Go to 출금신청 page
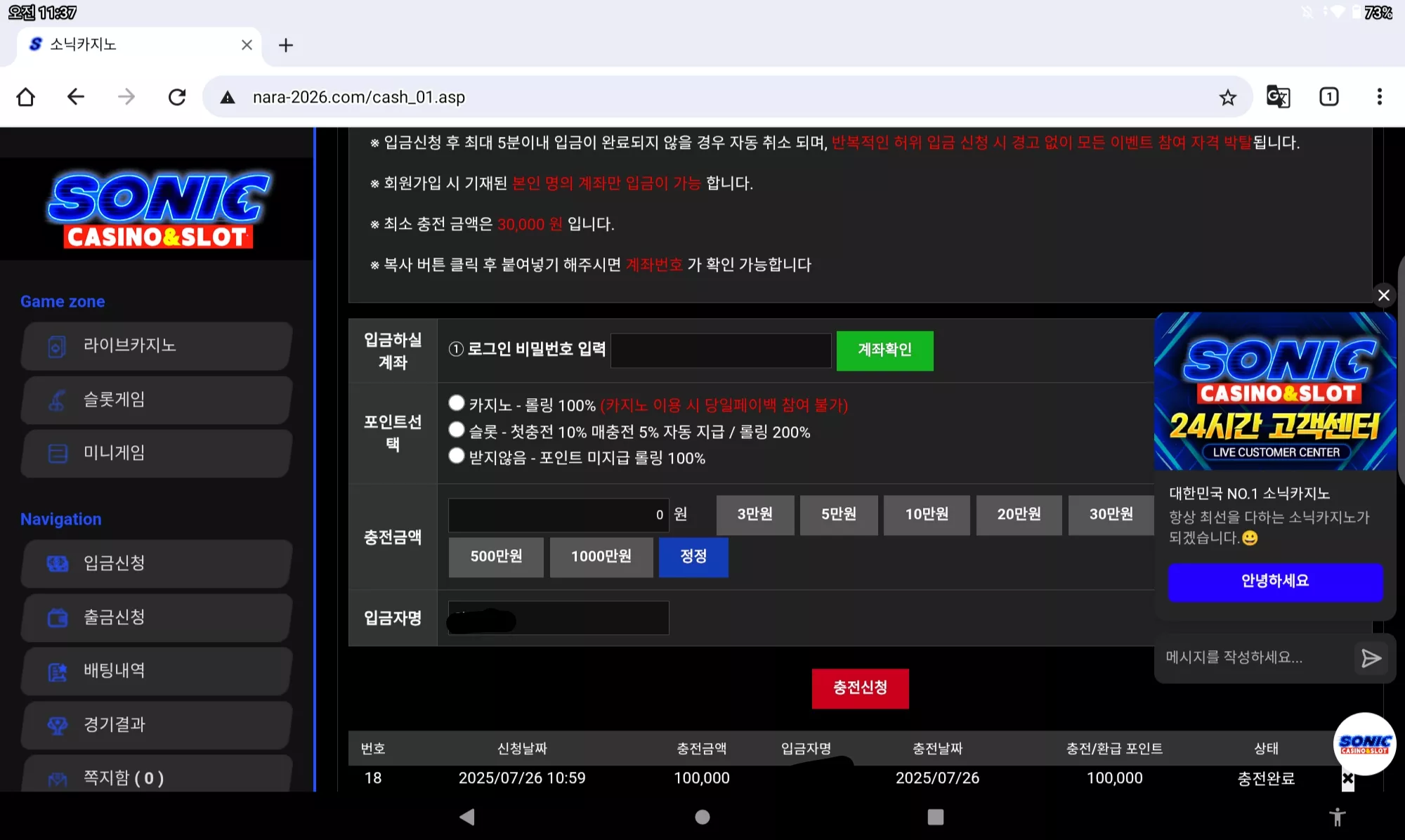The image size is (1405, 840). coord(157,617)
